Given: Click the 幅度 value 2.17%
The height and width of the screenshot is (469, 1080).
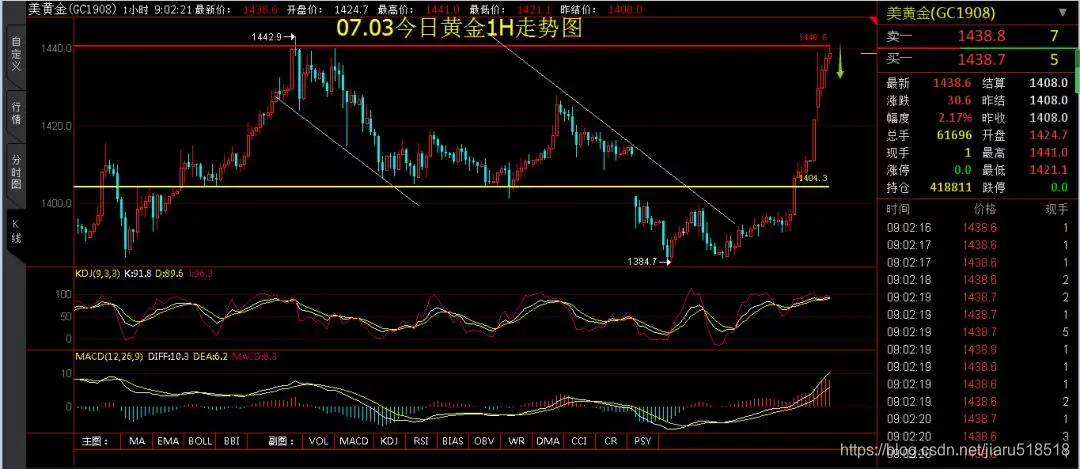Looking at the screenshot, I should pyautogui.click(x=953, y=118).
